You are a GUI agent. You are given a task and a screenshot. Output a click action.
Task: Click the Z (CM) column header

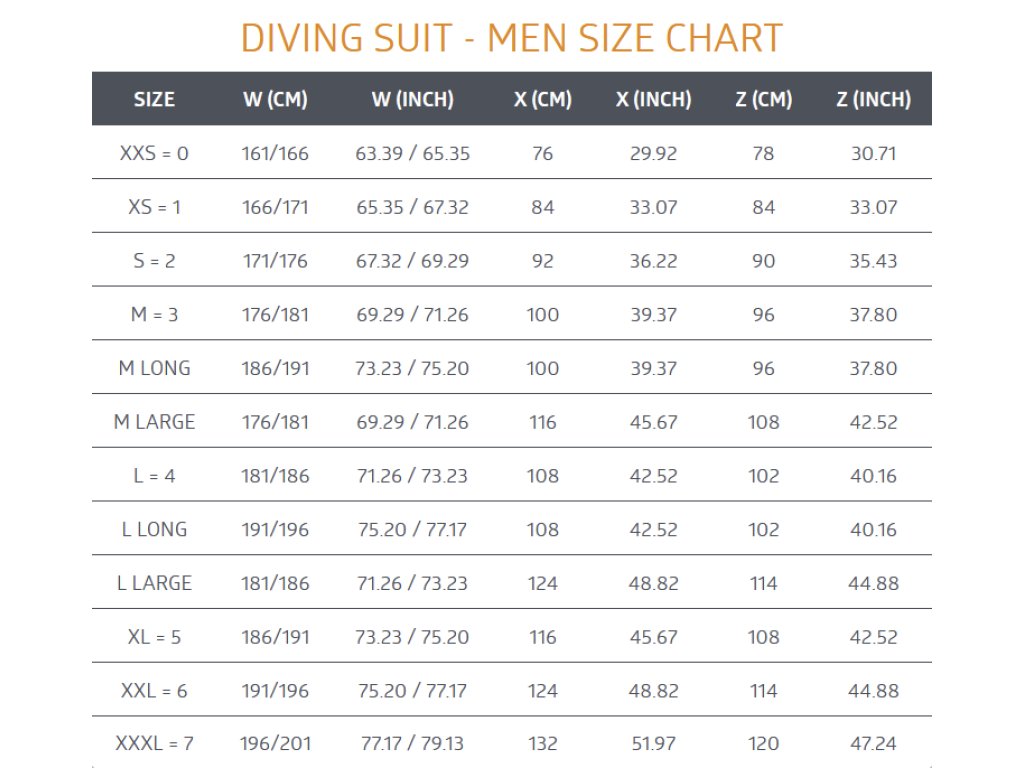point(763,99)
